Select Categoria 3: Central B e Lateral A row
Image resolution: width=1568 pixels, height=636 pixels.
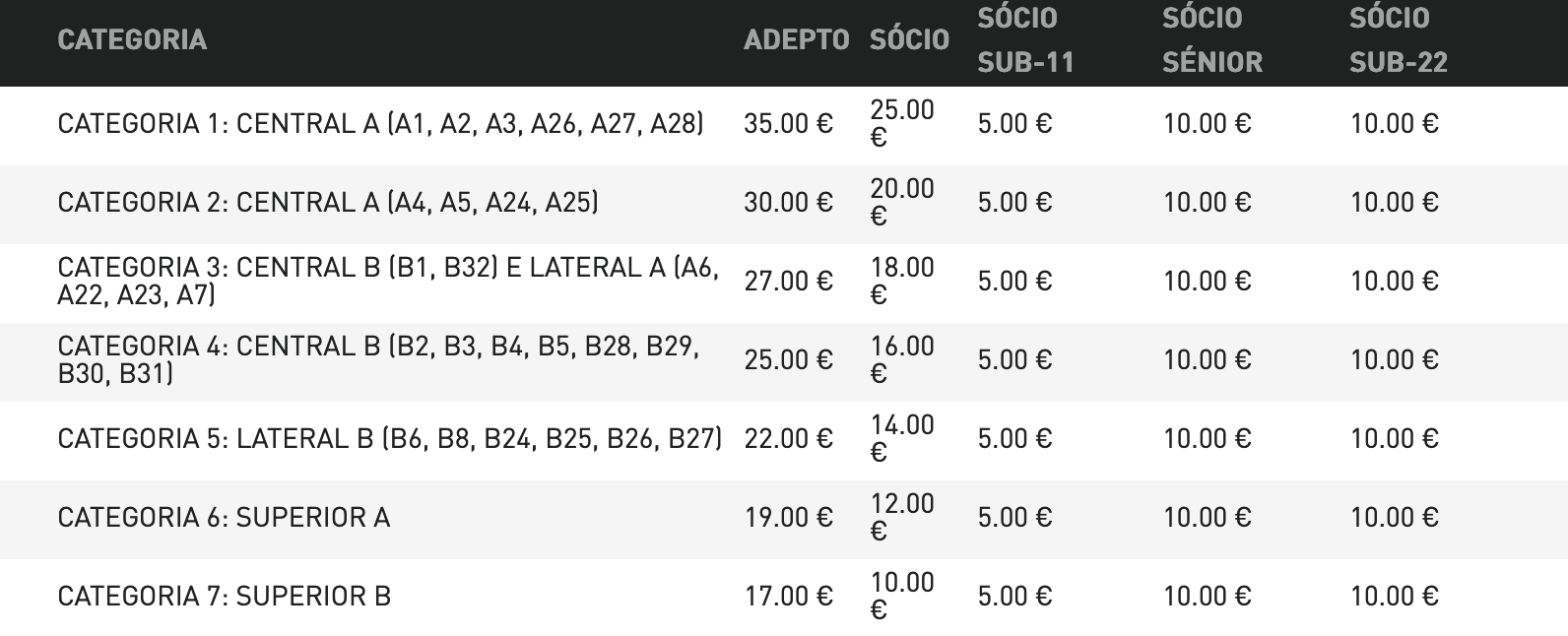click(x=784, y=282)
